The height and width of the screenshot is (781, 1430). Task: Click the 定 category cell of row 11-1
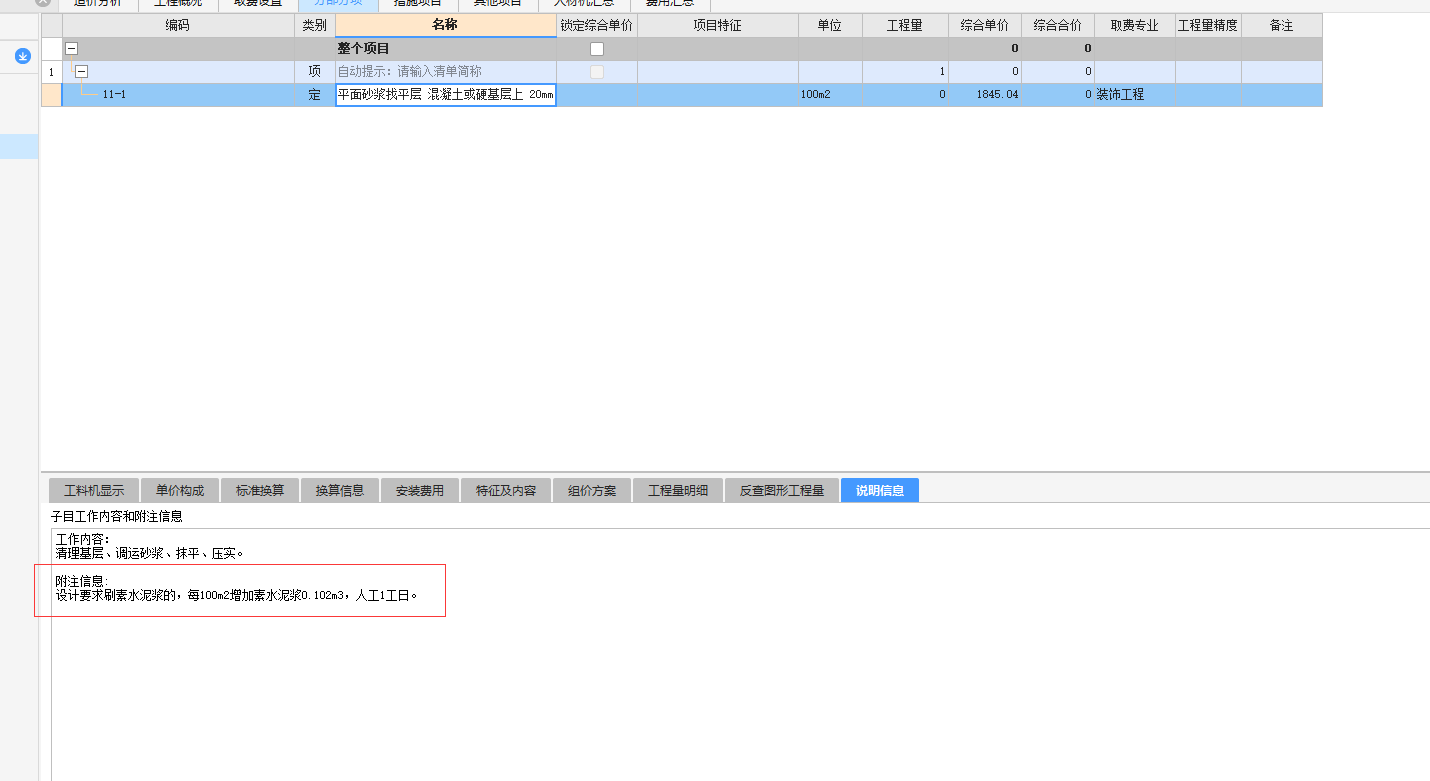tap(315, 95)
